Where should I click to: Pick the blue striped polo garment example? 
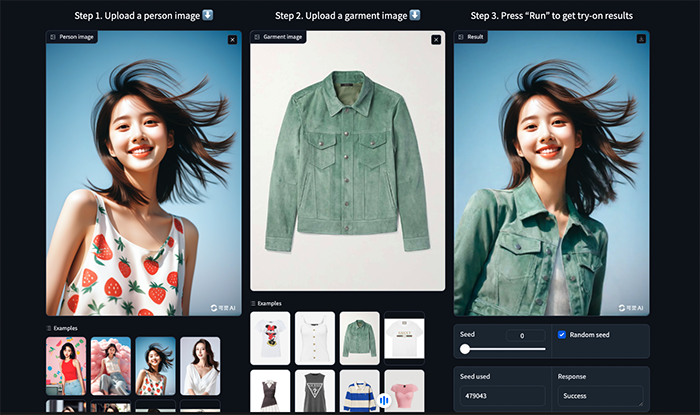coord(359,391)
